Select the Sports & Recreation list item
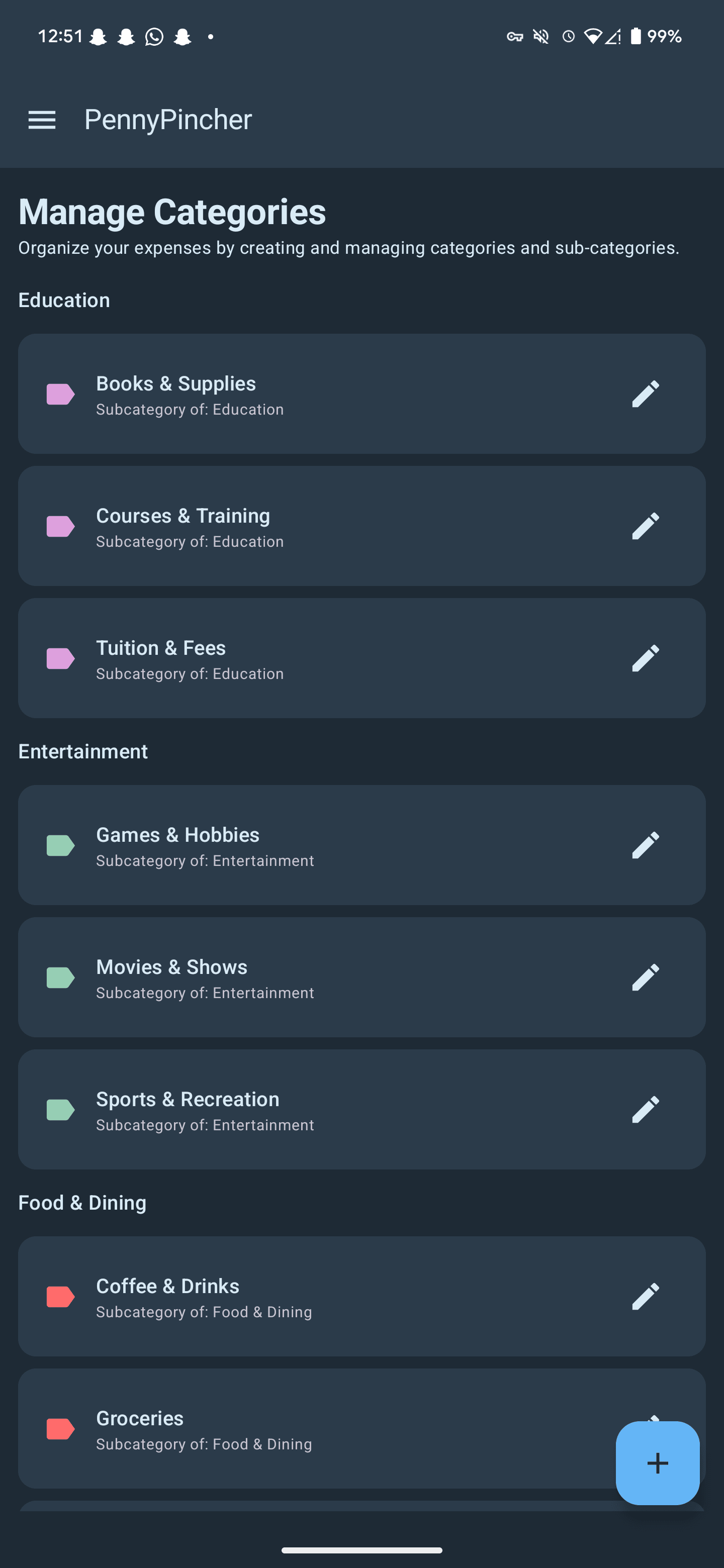The image size is (724, 1568). 305,1109
